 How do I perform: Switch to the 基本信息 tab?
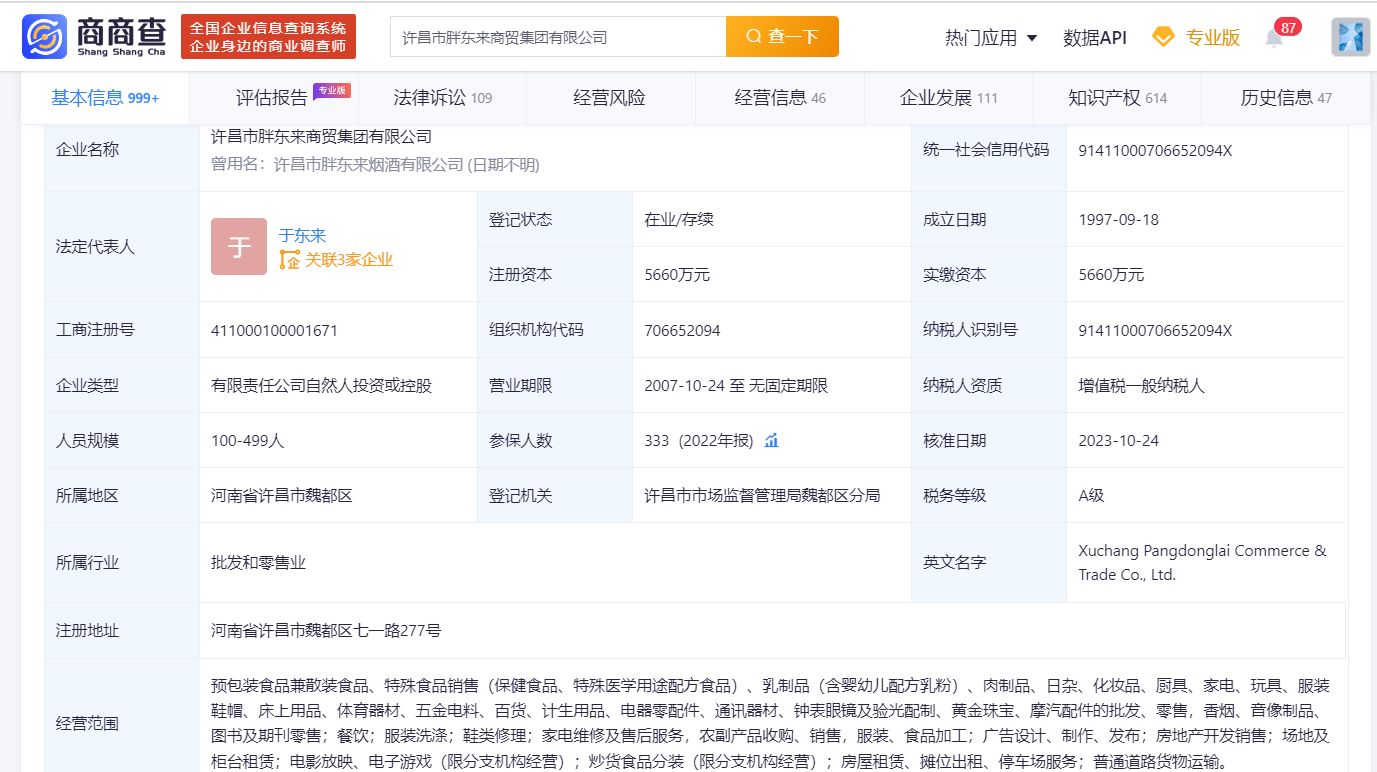[x=105, y=97]
